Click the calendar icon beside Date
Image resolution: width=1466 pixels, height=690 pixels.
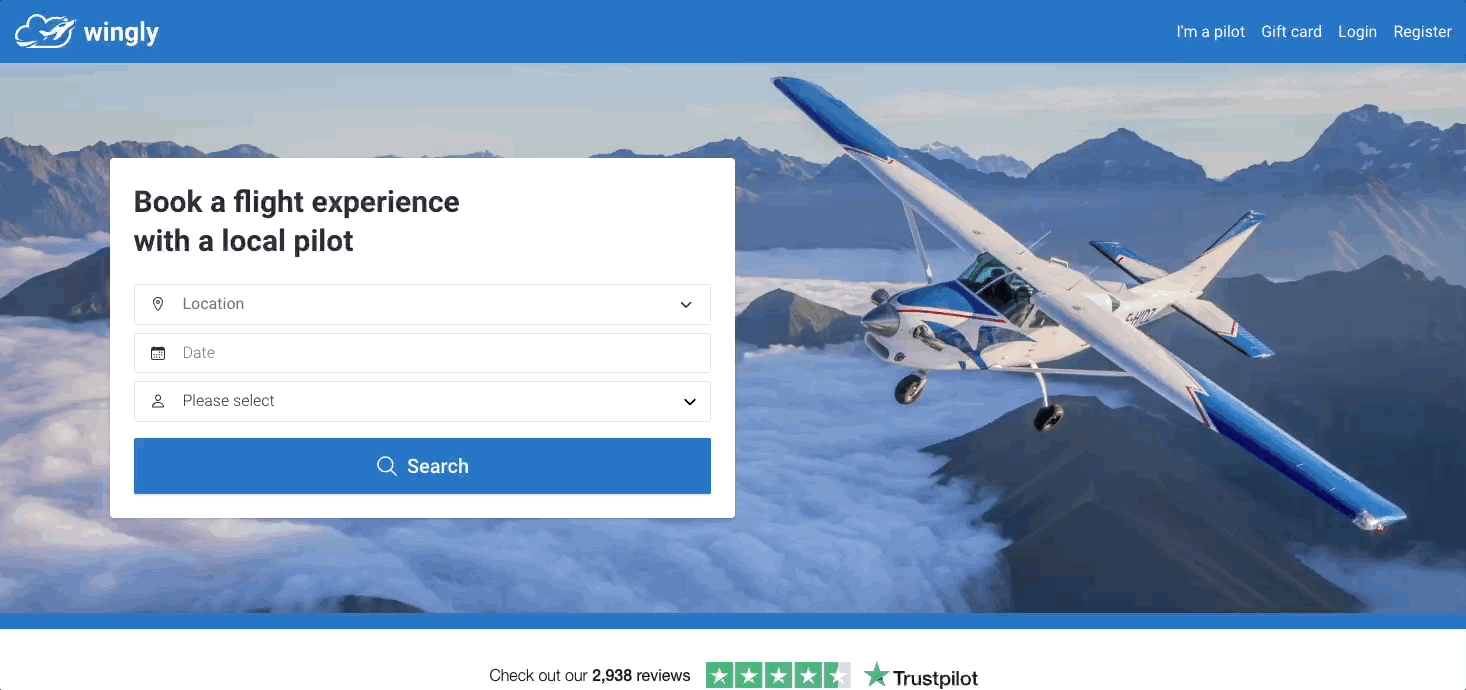tap(157, 353)
